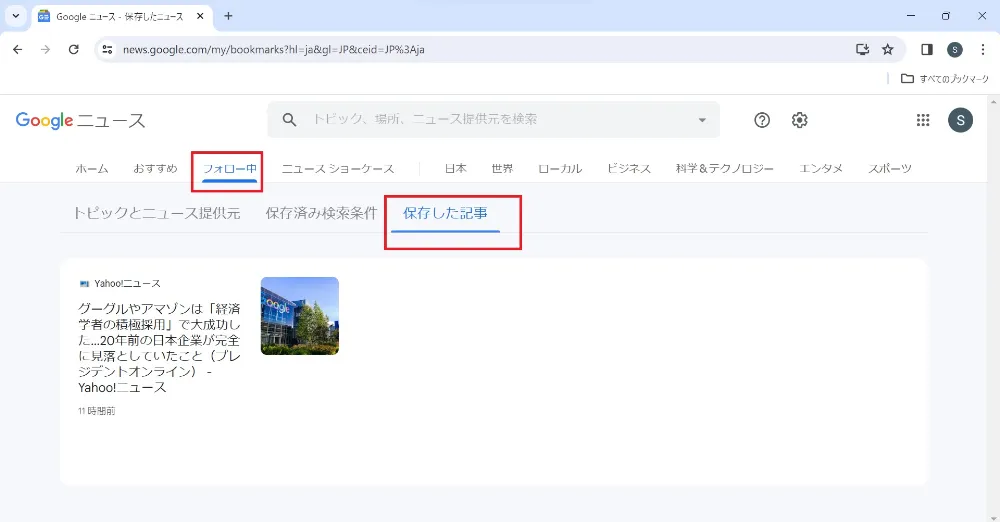Open ニュース ショーケース tab

(x=338, y=168)
